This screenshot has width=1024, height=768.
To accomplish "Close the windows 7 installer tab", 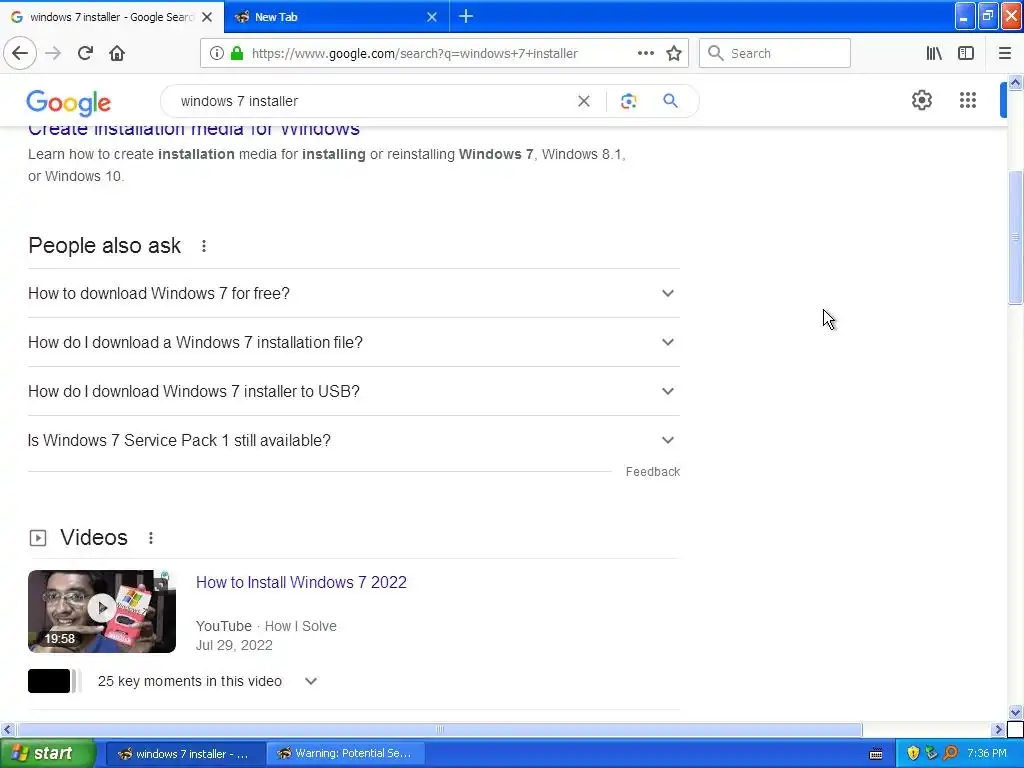I will [x=207, y=17].
